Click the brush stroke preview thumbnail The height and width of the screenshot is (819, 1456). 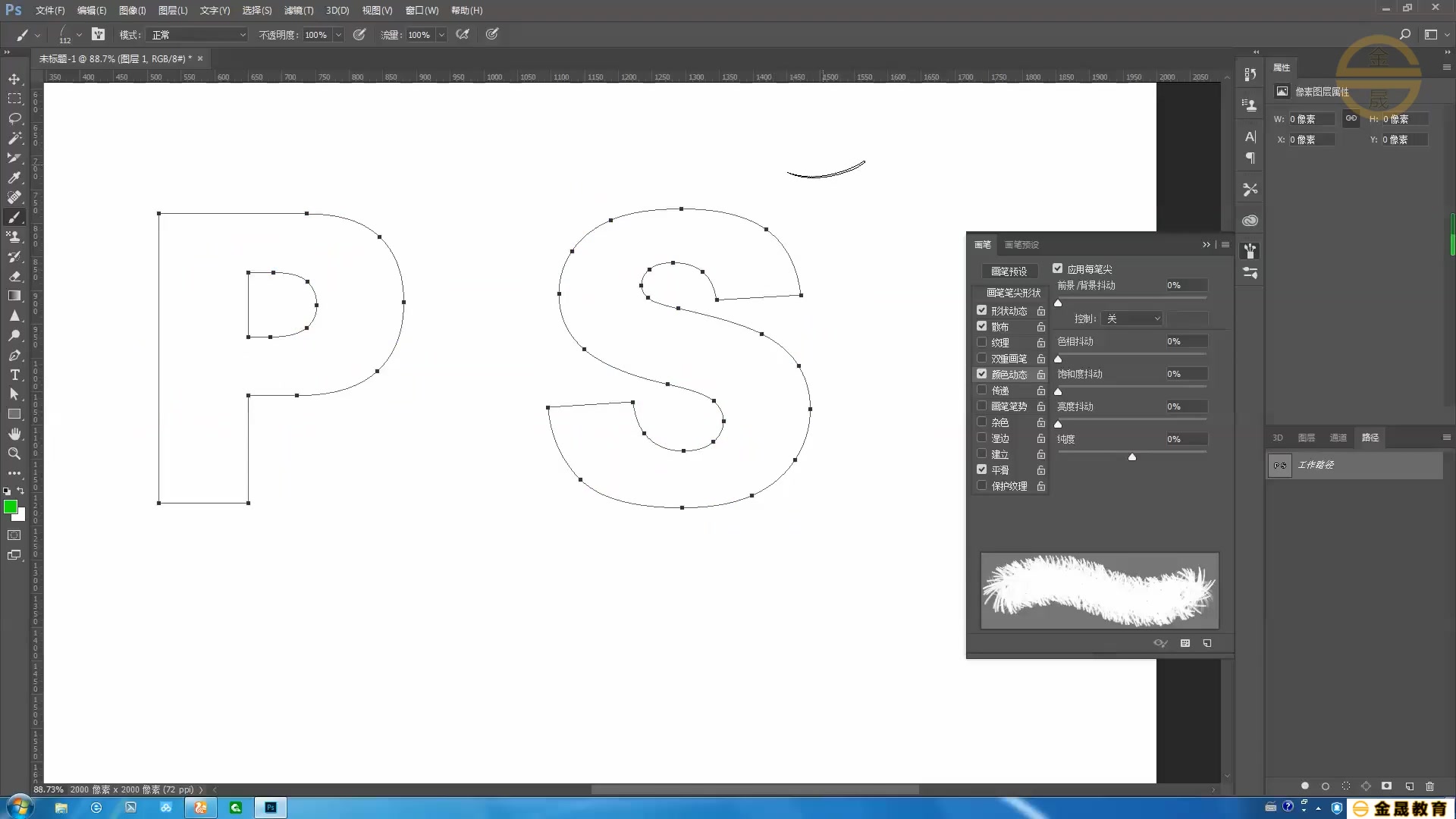pos(1100,591)
